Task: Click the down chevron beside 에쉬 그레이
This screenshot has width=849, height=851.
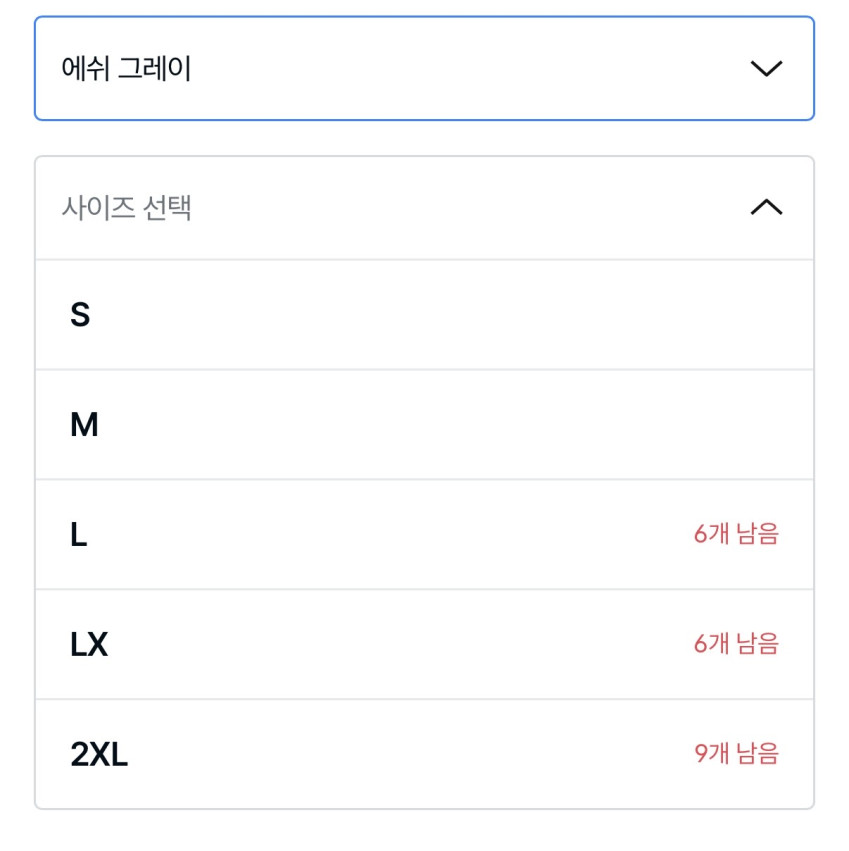Action: click(x=766, y=69)
